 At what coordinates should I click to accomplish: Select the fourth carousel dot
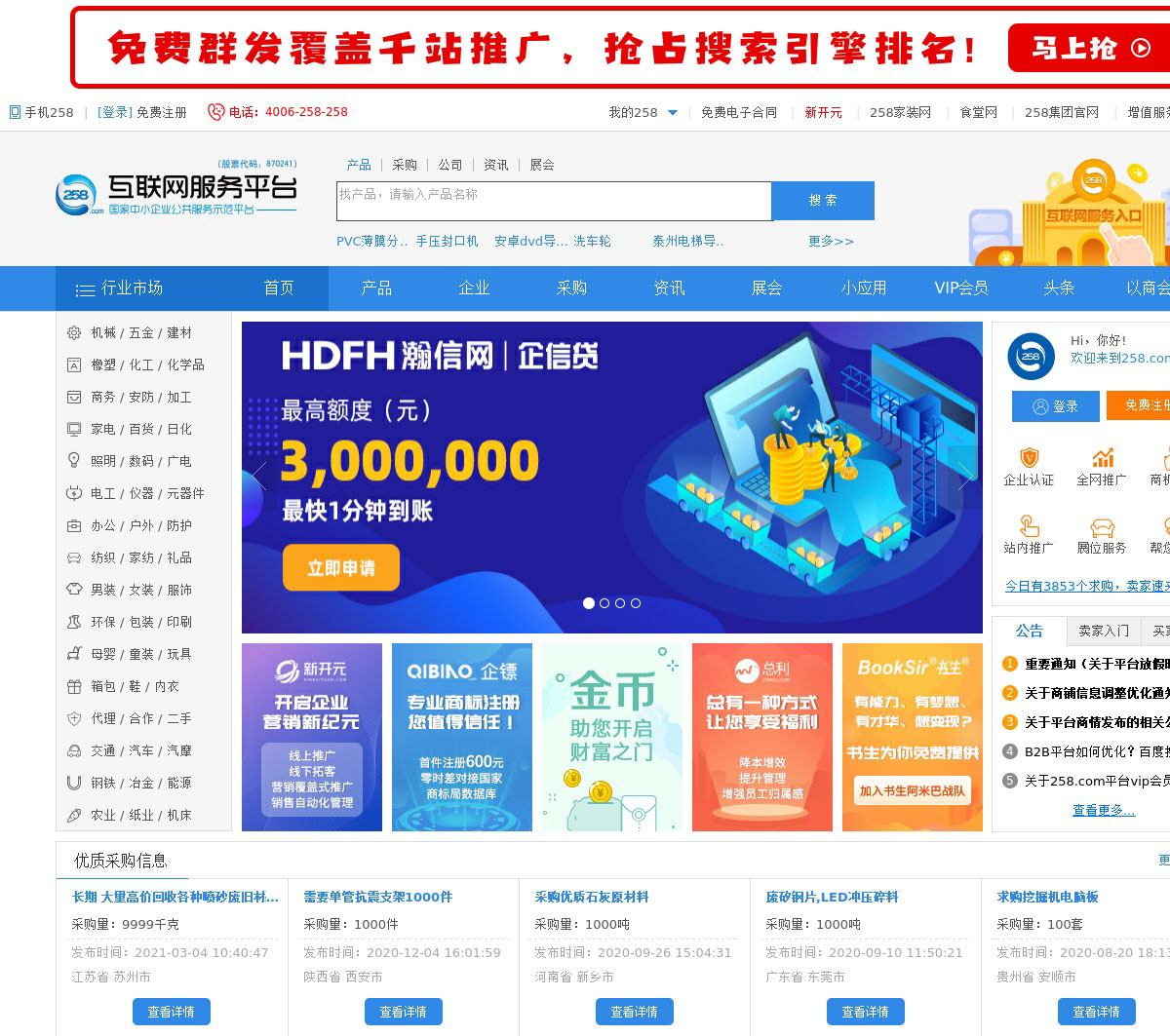click(x=636, y=603)
